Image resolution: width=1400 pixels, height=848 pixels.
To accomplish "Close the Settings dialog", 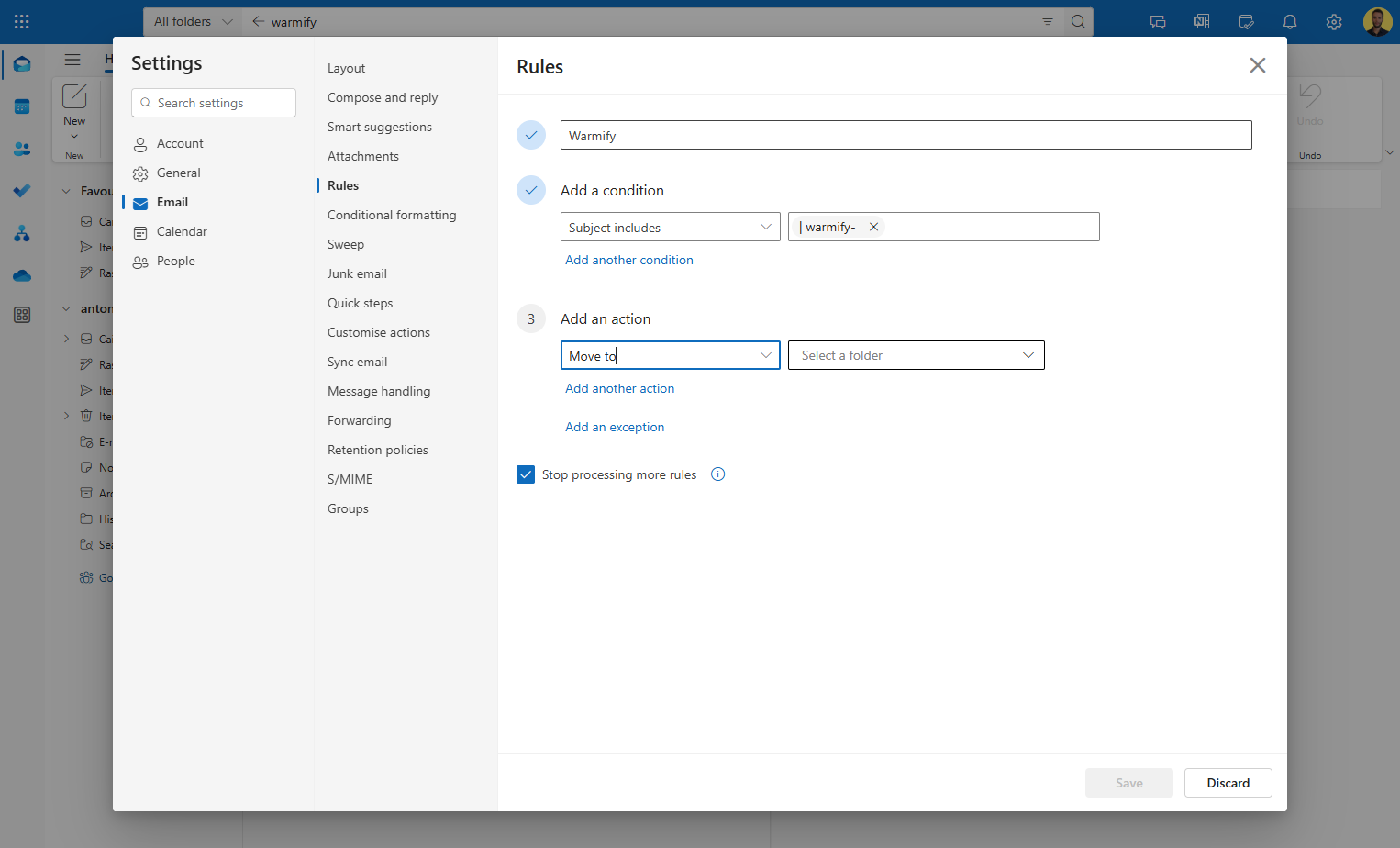I will [1258, 65].
